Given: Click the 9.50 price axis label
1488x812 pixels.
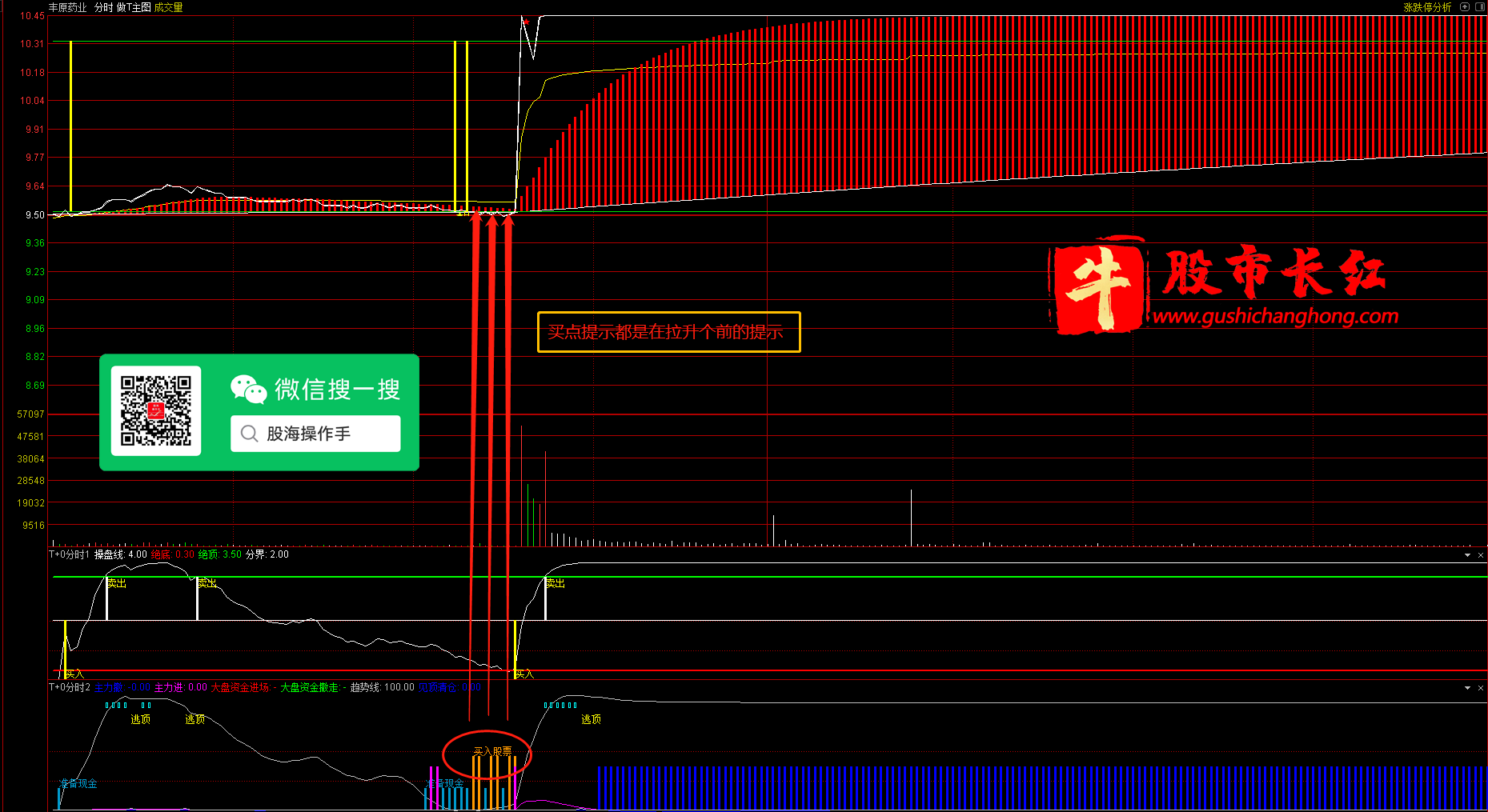Looking at the screenshot, I should (34, 215).
